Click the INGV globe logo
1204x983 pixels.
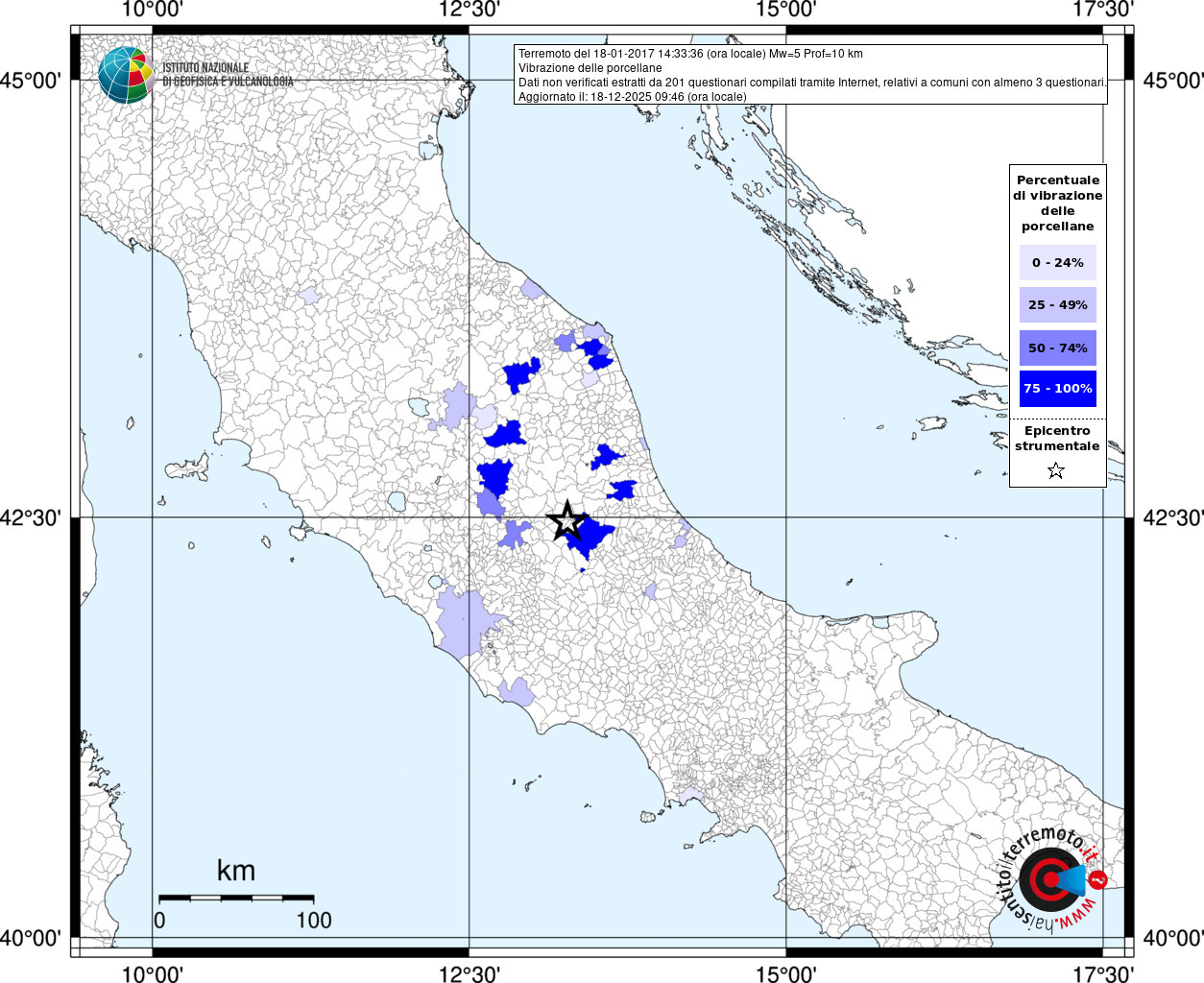[126, 75]
